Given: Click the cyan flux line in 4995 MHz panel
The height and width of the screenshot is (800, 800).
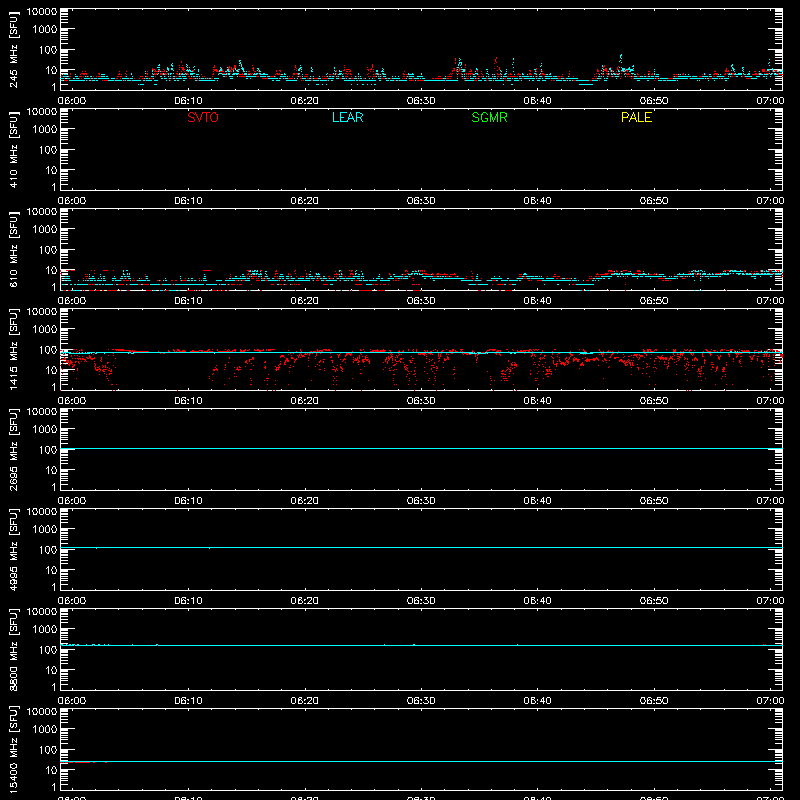Looking at the screenshot, I should pos(421,547).
